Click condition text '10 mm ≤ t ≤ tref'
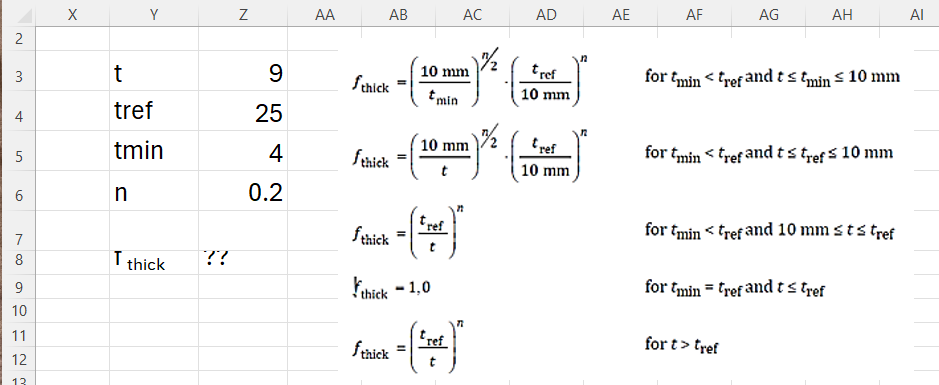 tap(835, 230)
